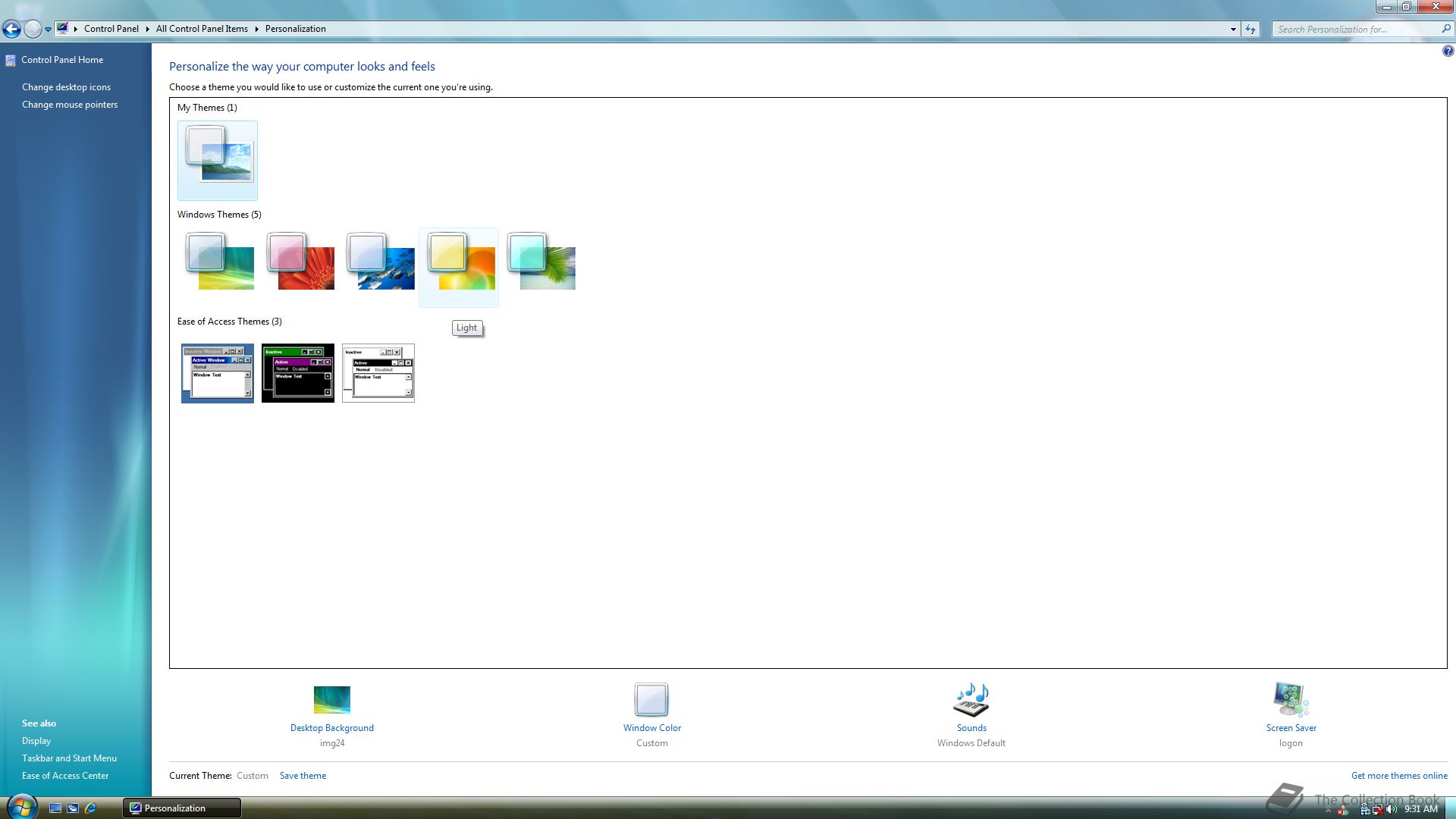Click the address bar Control Panel icon
This screenshot has width=1456, height=819.
pos(63,29)
